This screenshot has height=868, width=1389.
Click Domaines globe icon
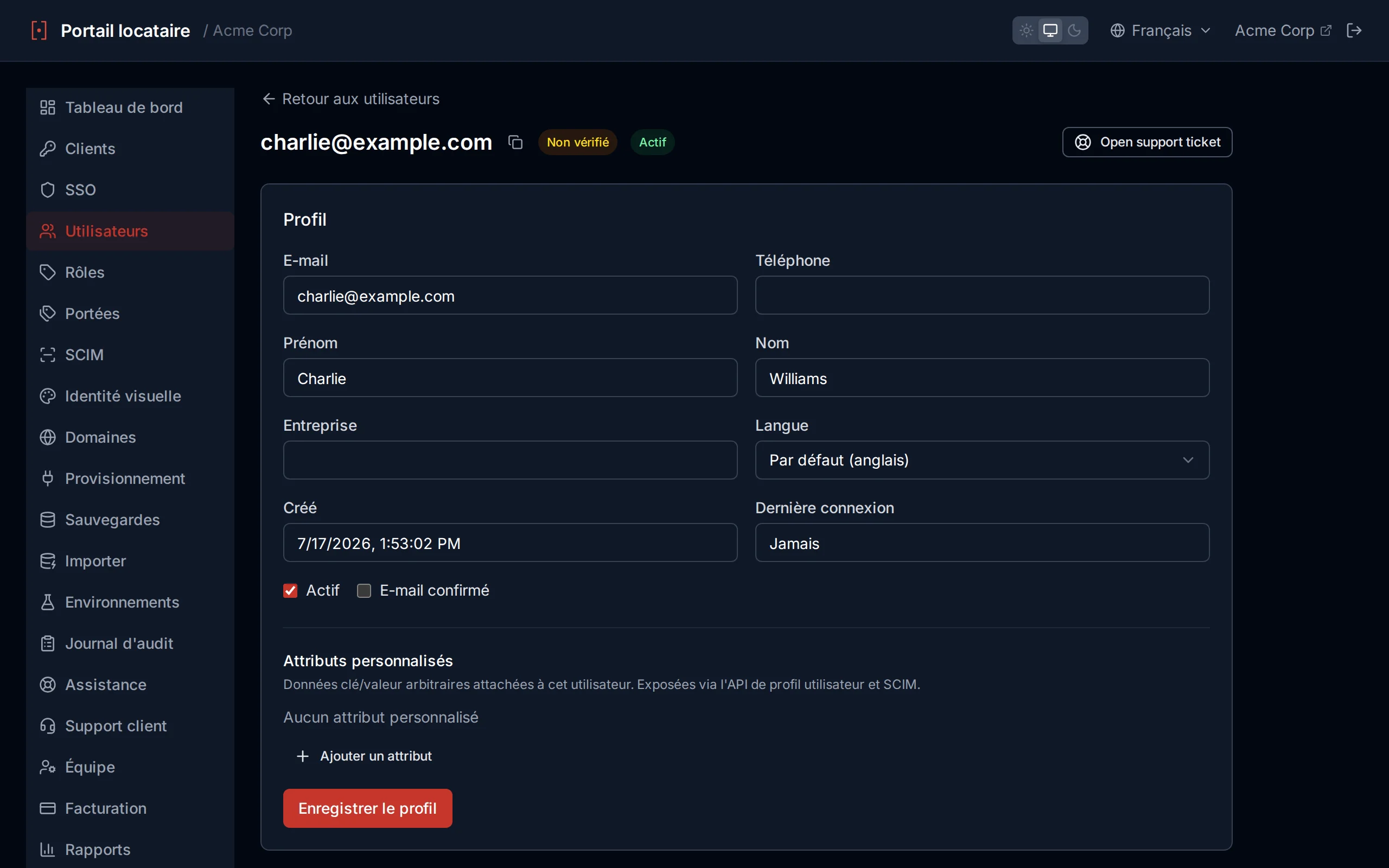(48, 437)
